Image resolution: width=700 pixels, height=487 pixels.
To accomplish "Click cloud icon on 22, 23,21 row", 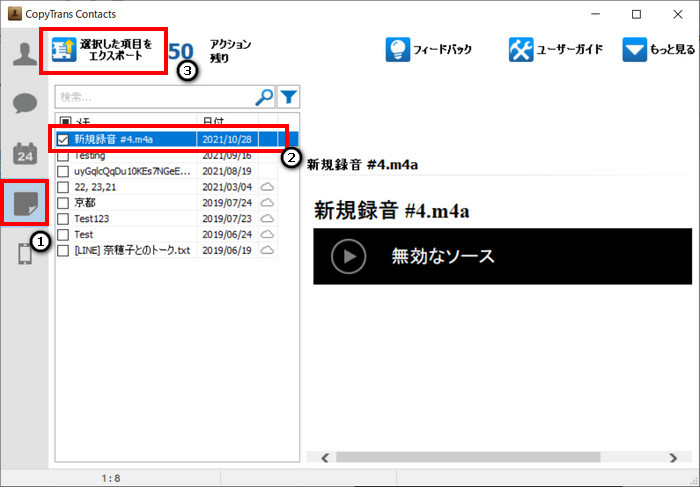I will coord(267,187).
